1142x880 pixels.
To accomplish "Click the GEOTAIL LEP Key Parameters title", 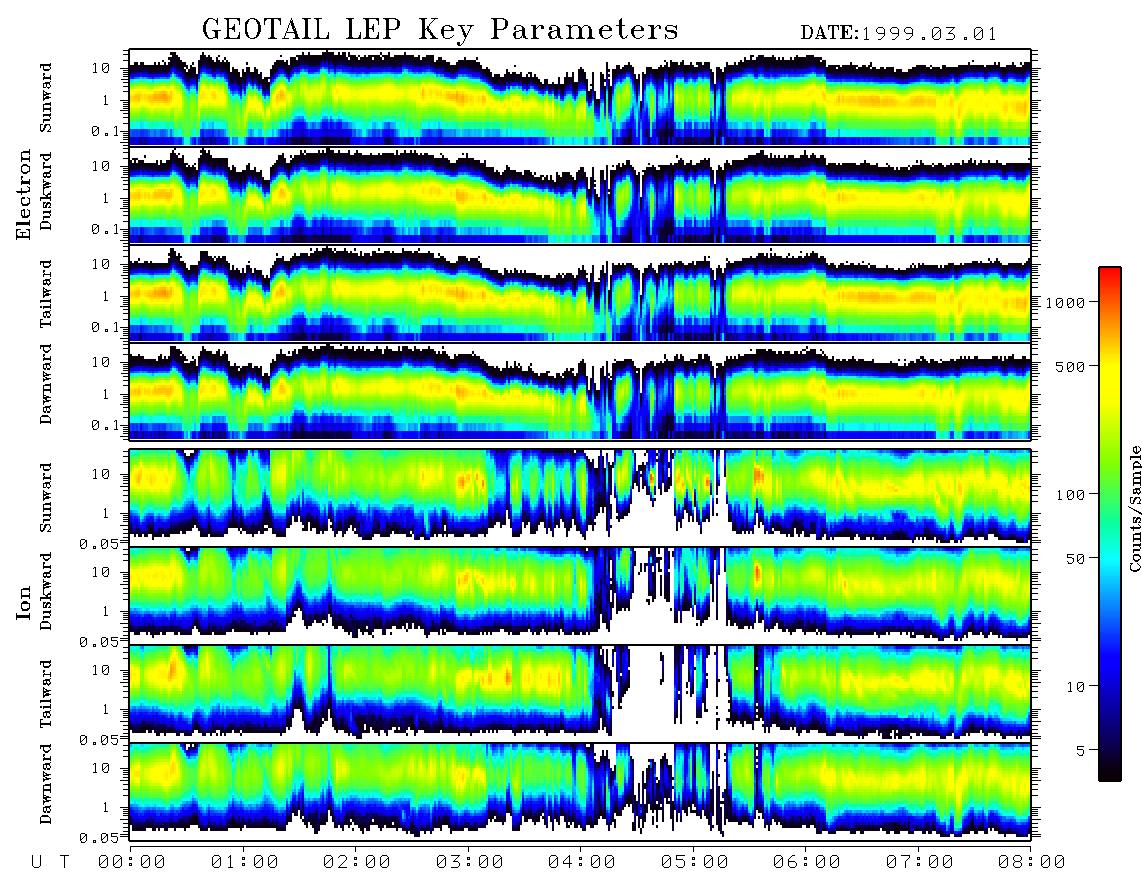I will coord(440,30).
